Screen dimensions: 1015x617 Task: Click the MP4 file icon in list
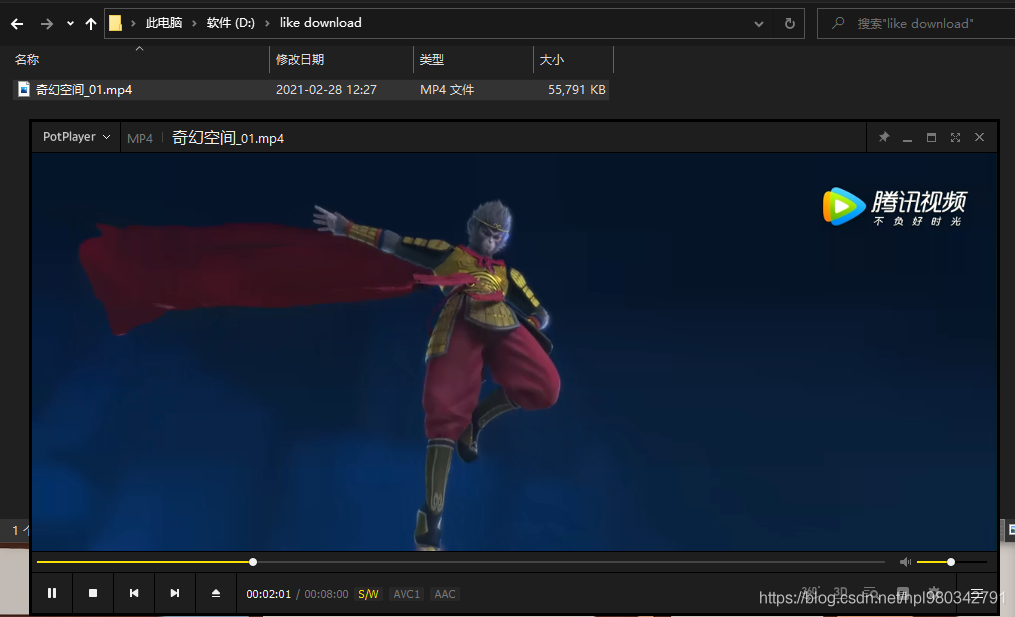point(24,89)
